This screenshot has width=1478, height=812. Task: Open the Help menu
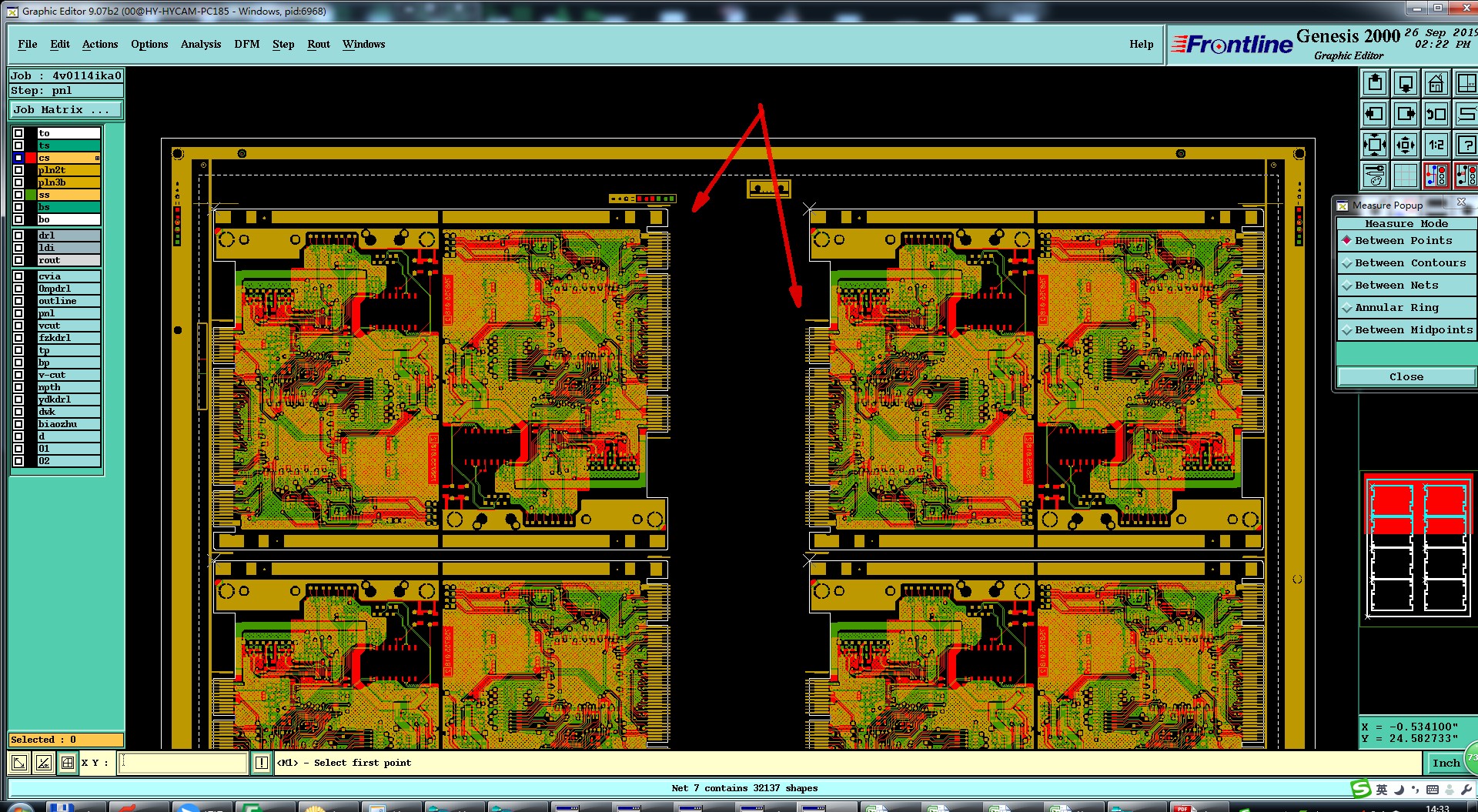[1142, 44]
